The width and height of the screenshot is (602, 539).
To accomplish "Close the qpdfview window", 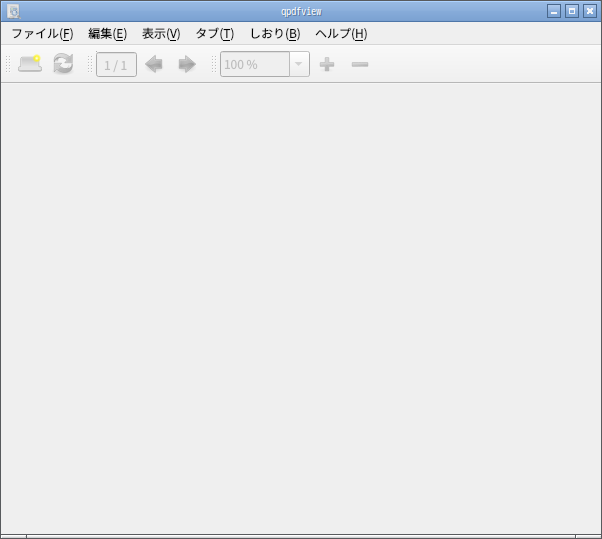I will pos(590,12).
